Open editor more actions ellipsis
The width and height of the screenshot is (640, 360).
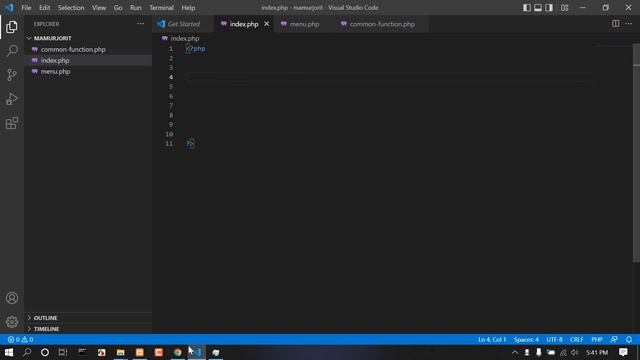(x=629, y=24)
